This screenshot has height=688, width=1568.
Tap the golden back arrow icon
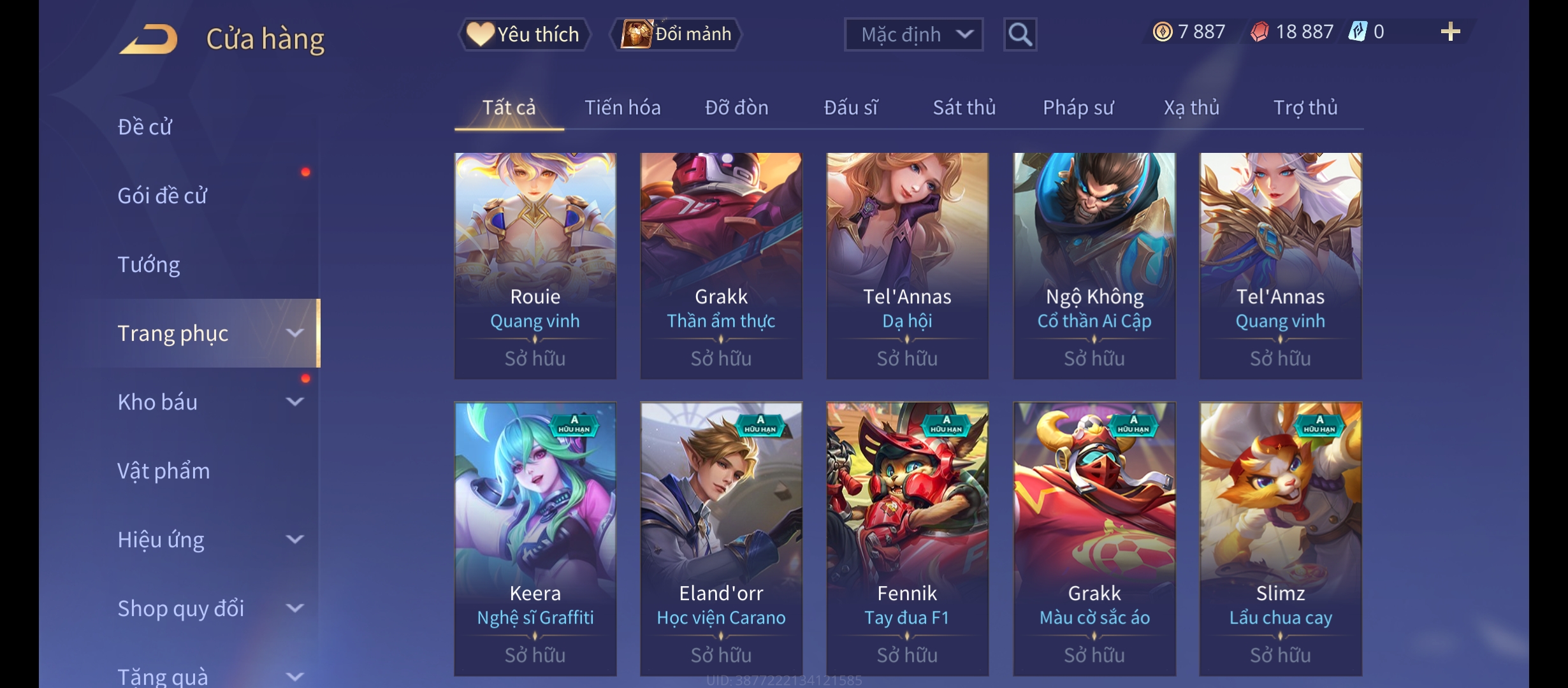[149, 39]
